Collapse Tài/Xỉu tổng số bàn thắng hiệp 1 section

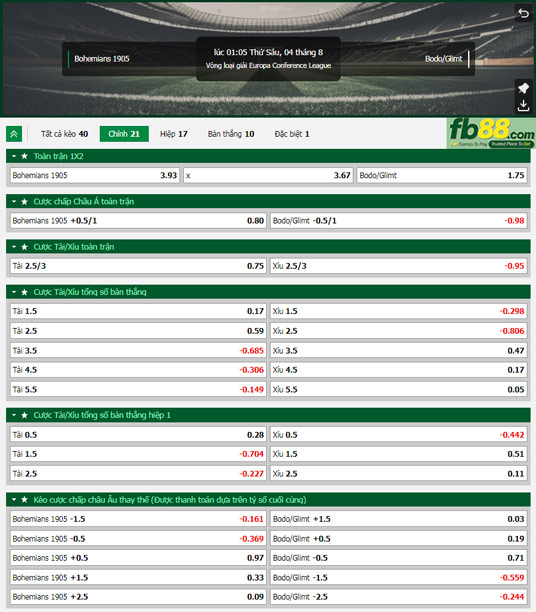(x=14, y=415)
